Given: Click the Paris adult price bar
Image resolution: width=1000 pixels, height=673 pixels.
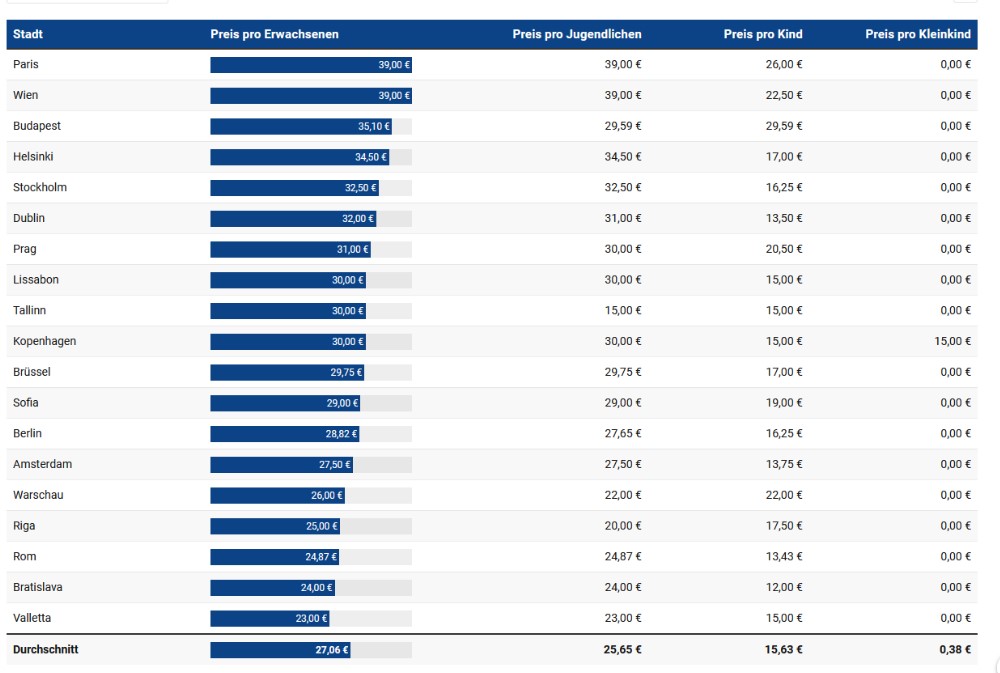Looking at the screenshot, I should coord(311,65).
